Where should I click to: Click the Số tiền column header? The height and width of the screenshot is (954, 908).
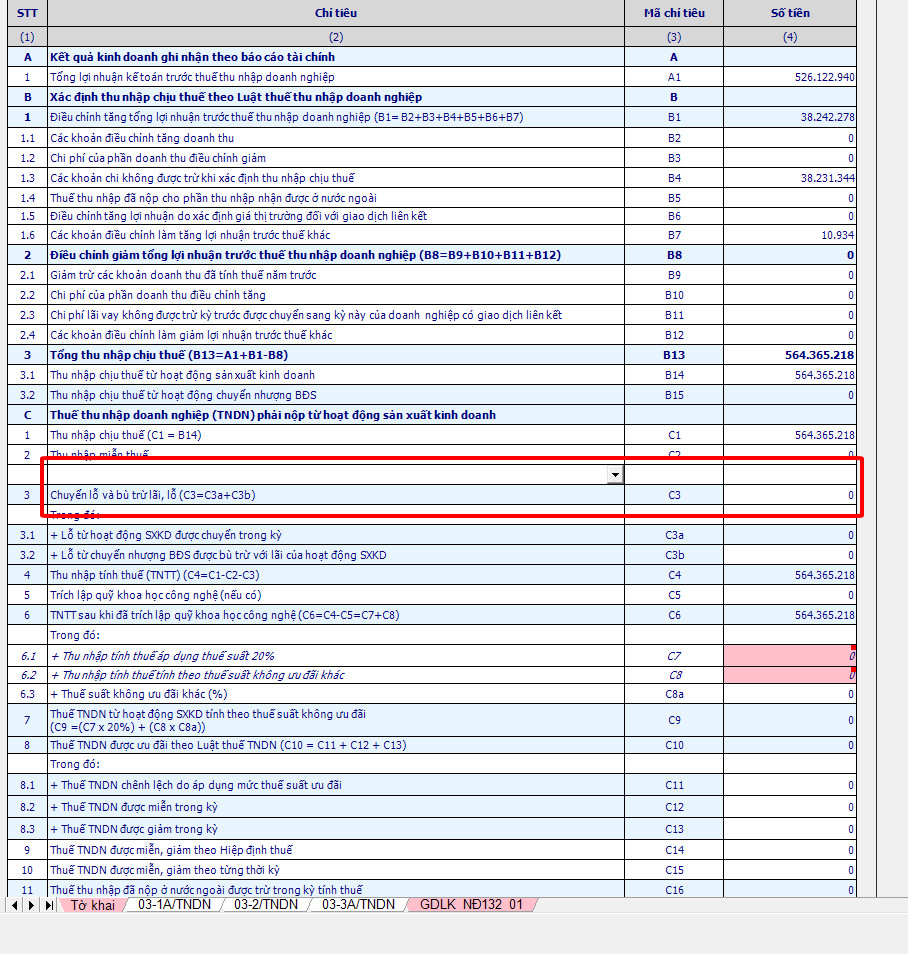789,13
